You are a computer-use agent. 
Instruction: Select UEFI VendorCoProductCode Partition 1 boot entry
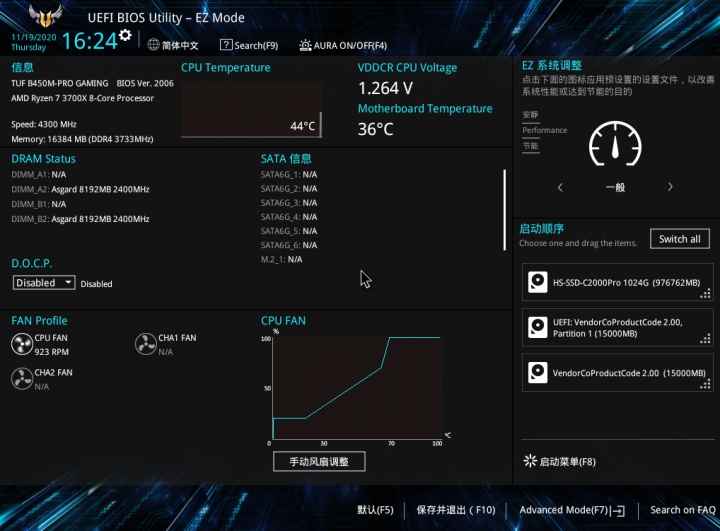click(x=618, y=328)
